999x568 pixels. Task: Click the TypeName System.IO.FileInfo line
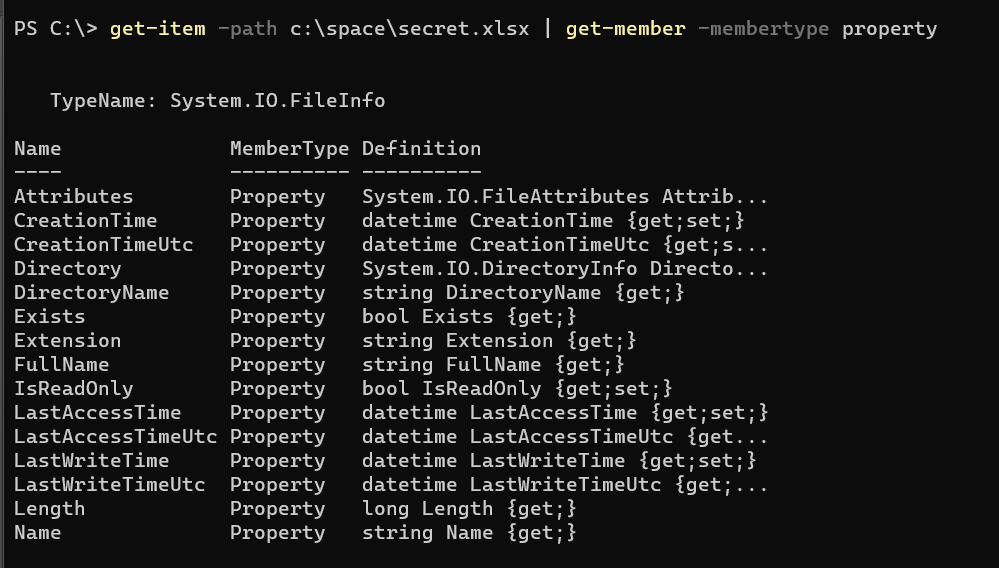point(218,101)
